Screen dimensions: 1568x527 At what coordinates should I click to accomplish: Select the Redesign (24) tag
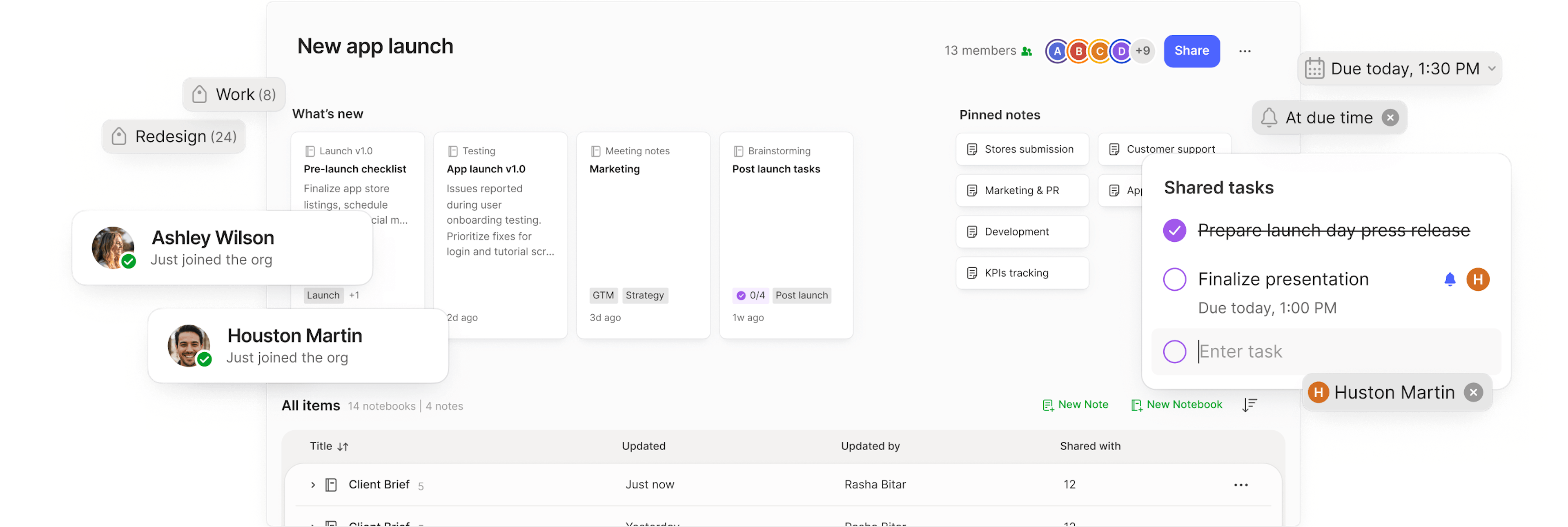(x=174, y=136)
